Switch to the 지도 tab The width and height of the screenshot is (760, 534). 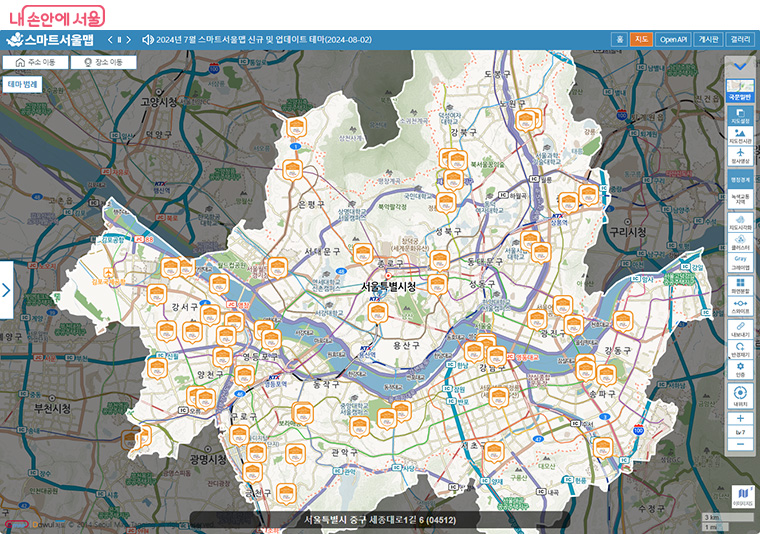click(x=642, y=39)
